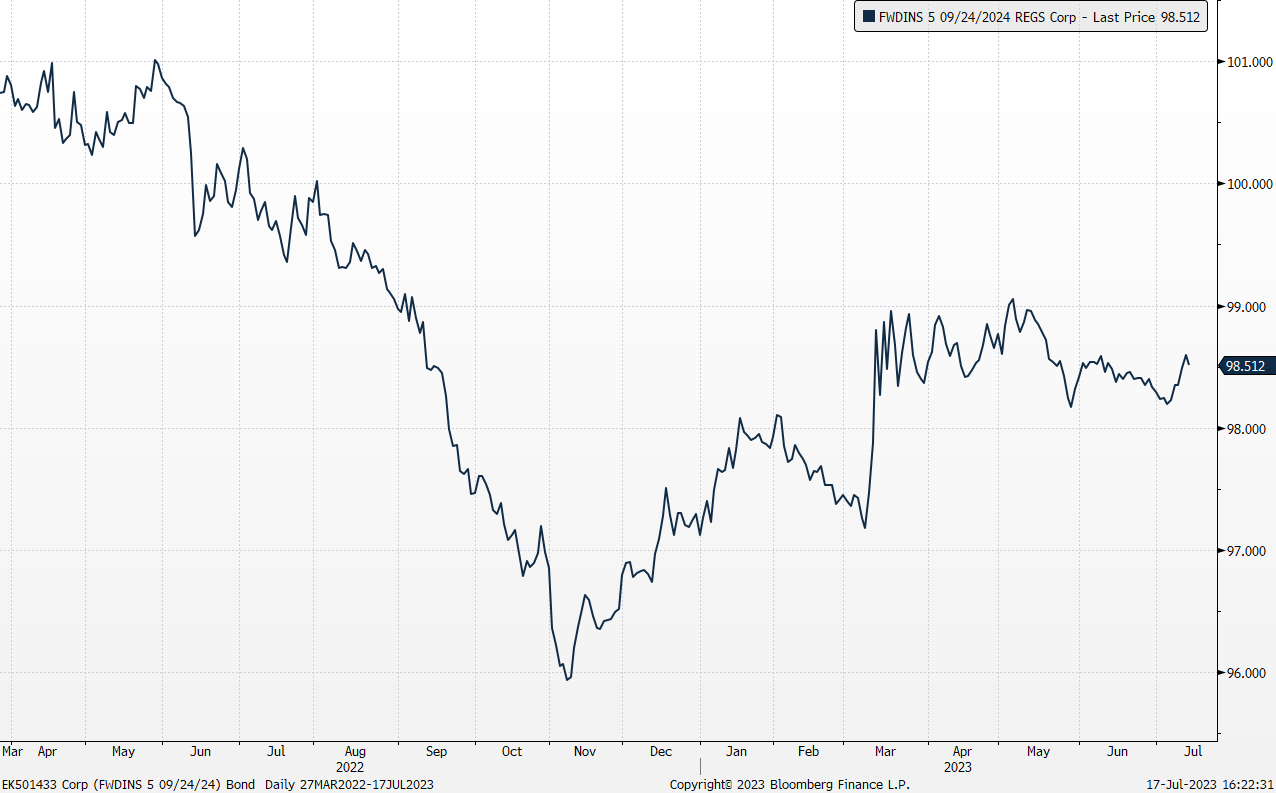Click the legend color square for FWDINS
This screenshot has width=1276, height=793.
tap(867, 17)
